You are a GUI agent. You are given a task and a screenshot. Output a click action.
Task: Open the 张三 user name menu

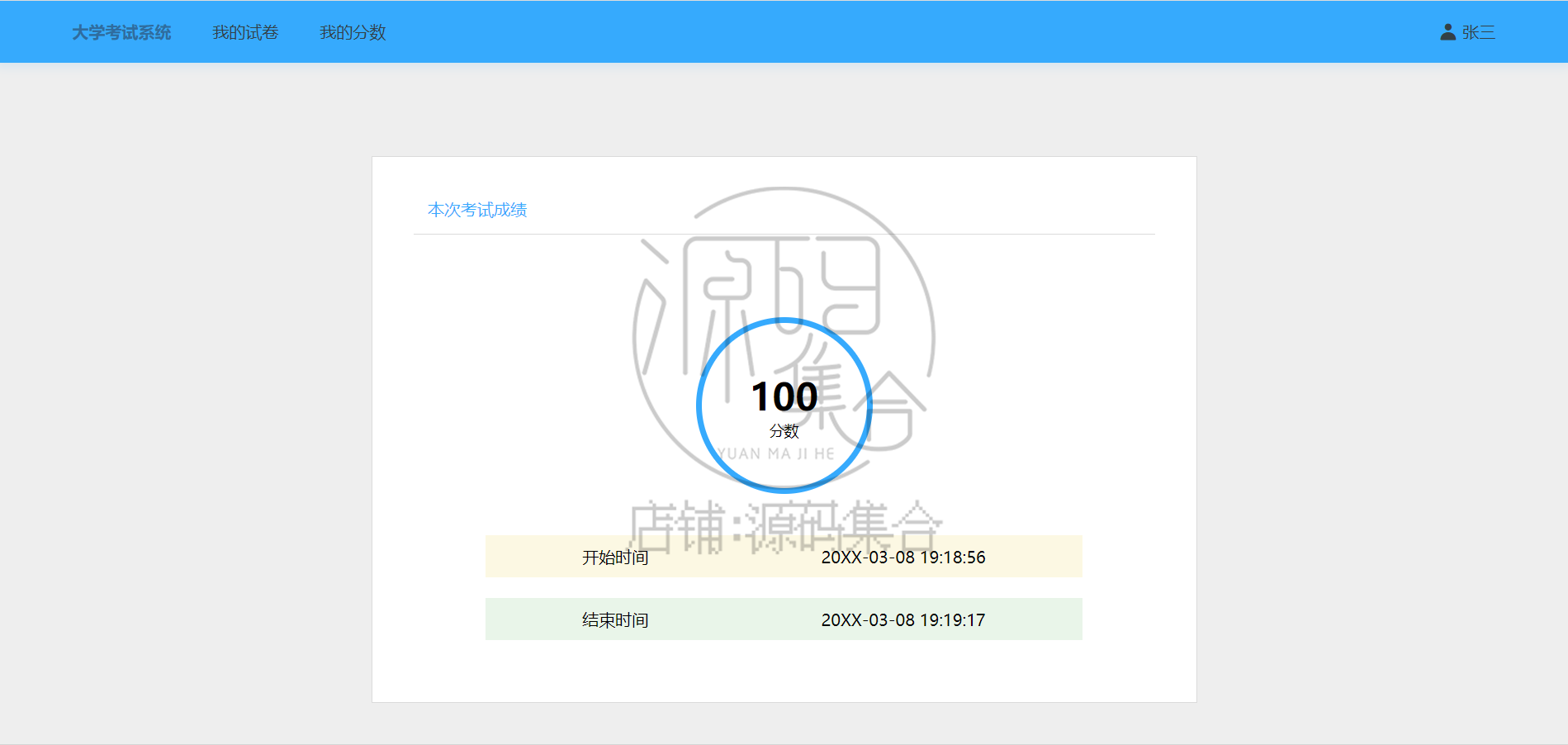[x=1478, y=32]
